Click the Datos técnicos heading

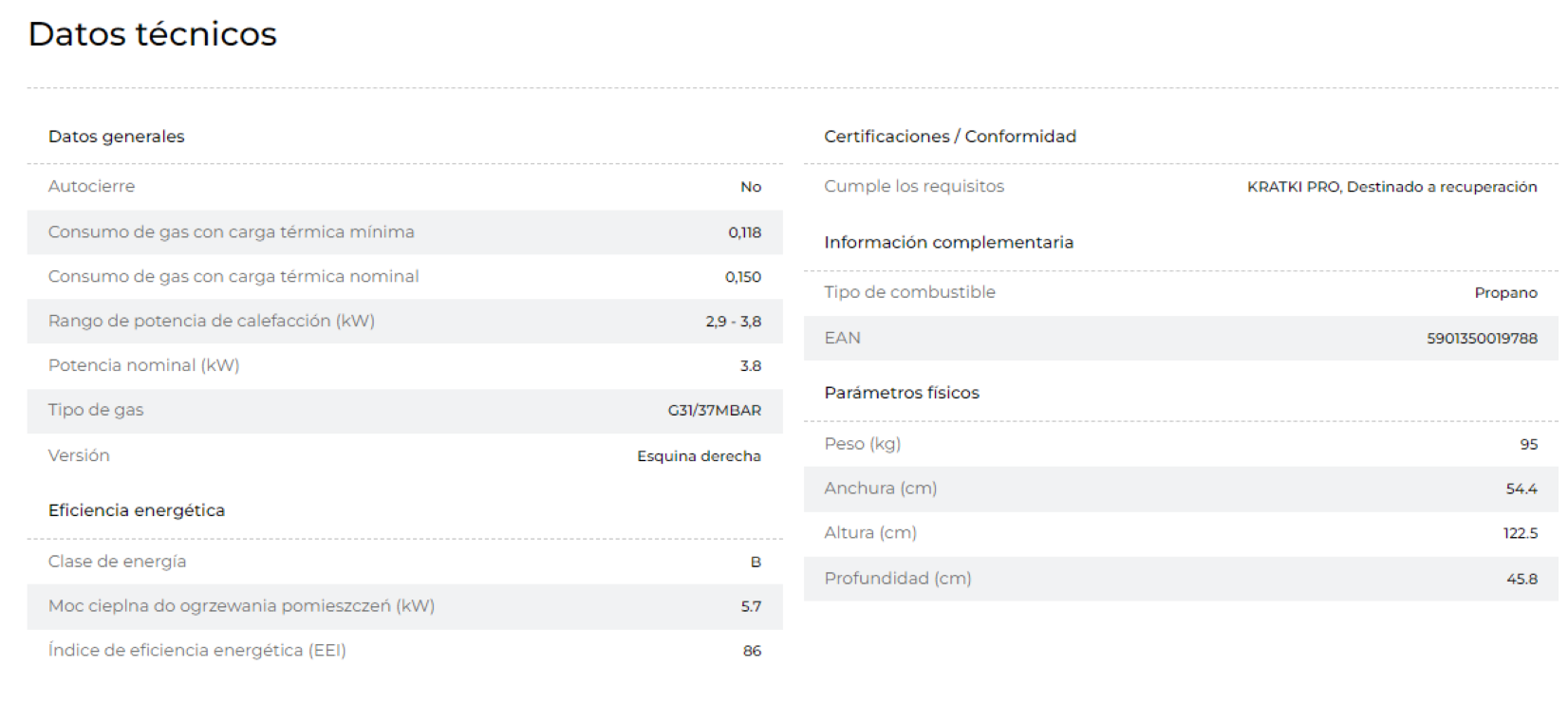(152, 34)
